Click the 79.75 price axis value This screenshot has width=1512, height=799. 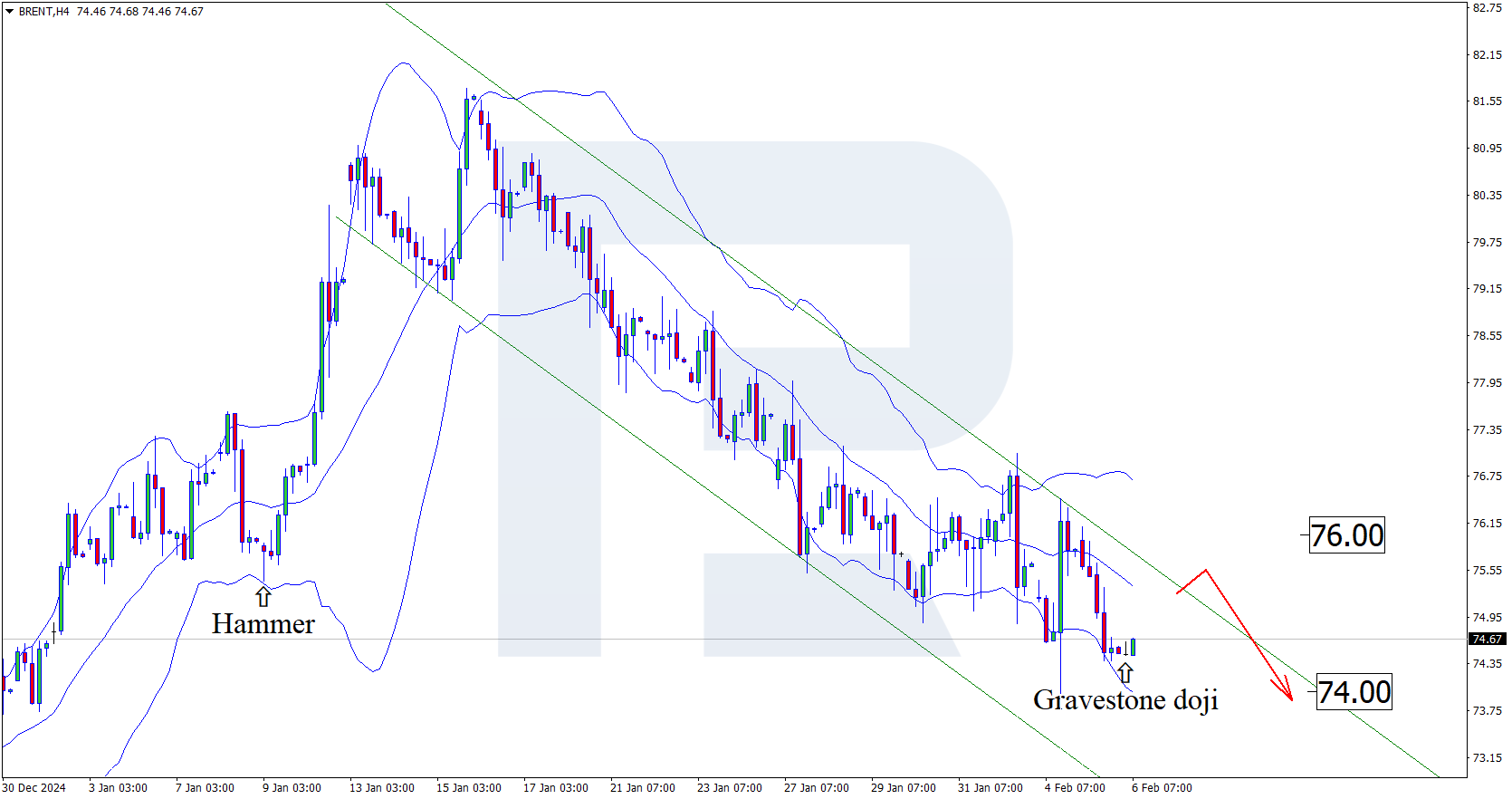(x=1487, y=242)
